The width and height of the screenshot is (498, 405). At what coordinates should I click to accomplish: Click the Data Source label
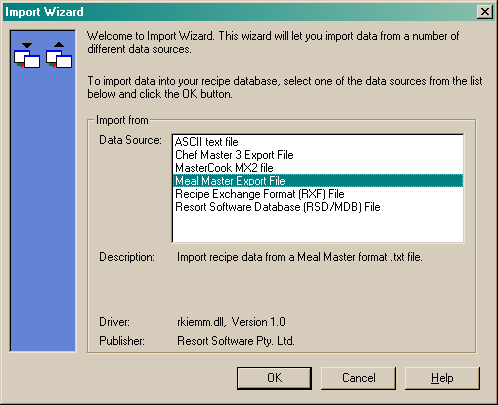130,140
